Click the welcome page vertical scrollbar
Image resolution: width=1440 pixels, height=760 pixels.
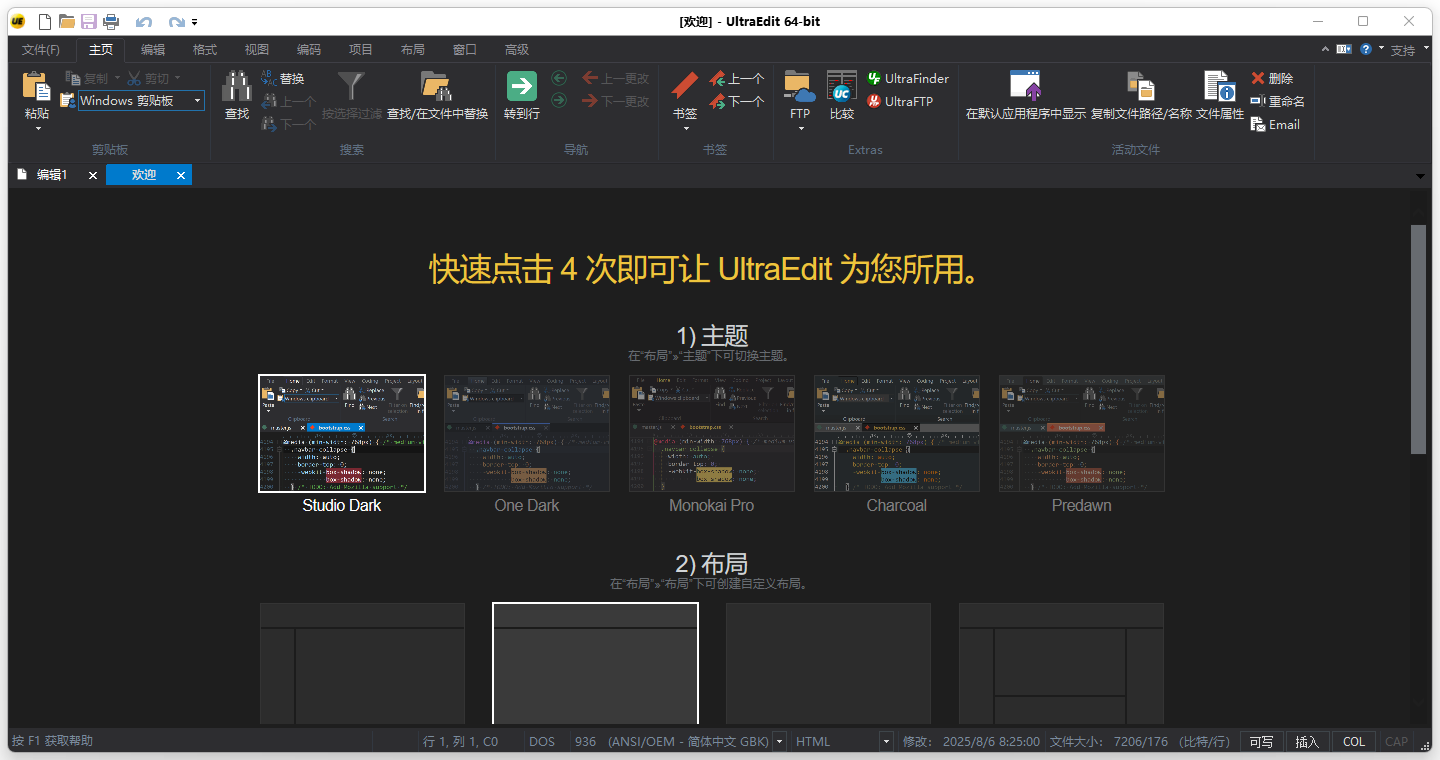pyautogui.click(x=1418, y=340)
